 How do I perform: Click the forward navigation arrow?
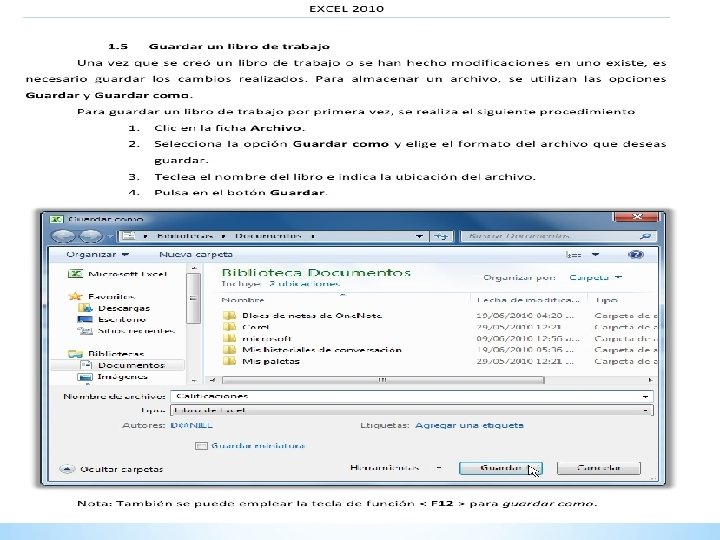91,236
